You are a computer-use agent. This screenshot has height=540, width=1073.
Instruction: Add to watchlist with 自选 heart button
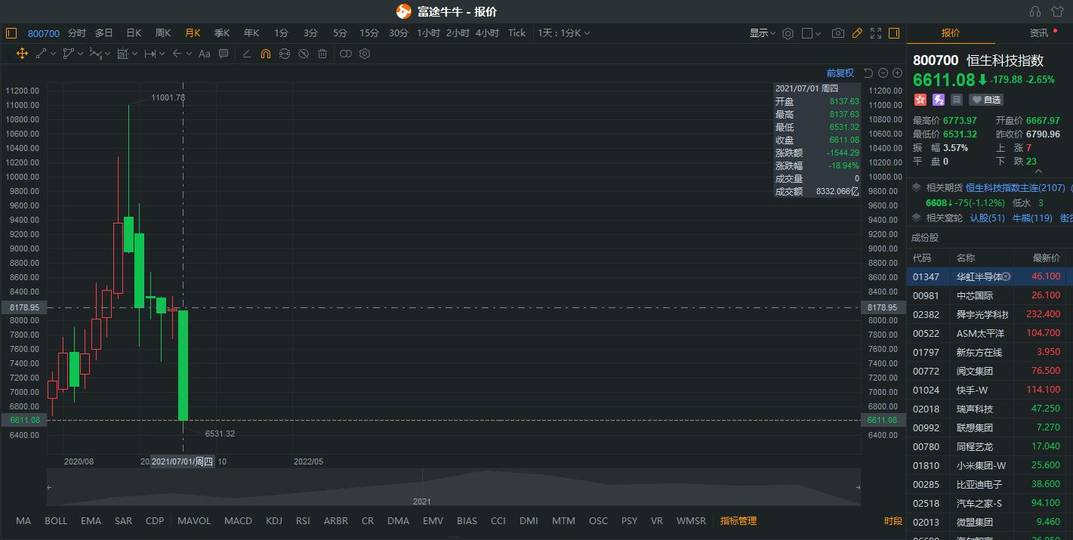[986, 100]
